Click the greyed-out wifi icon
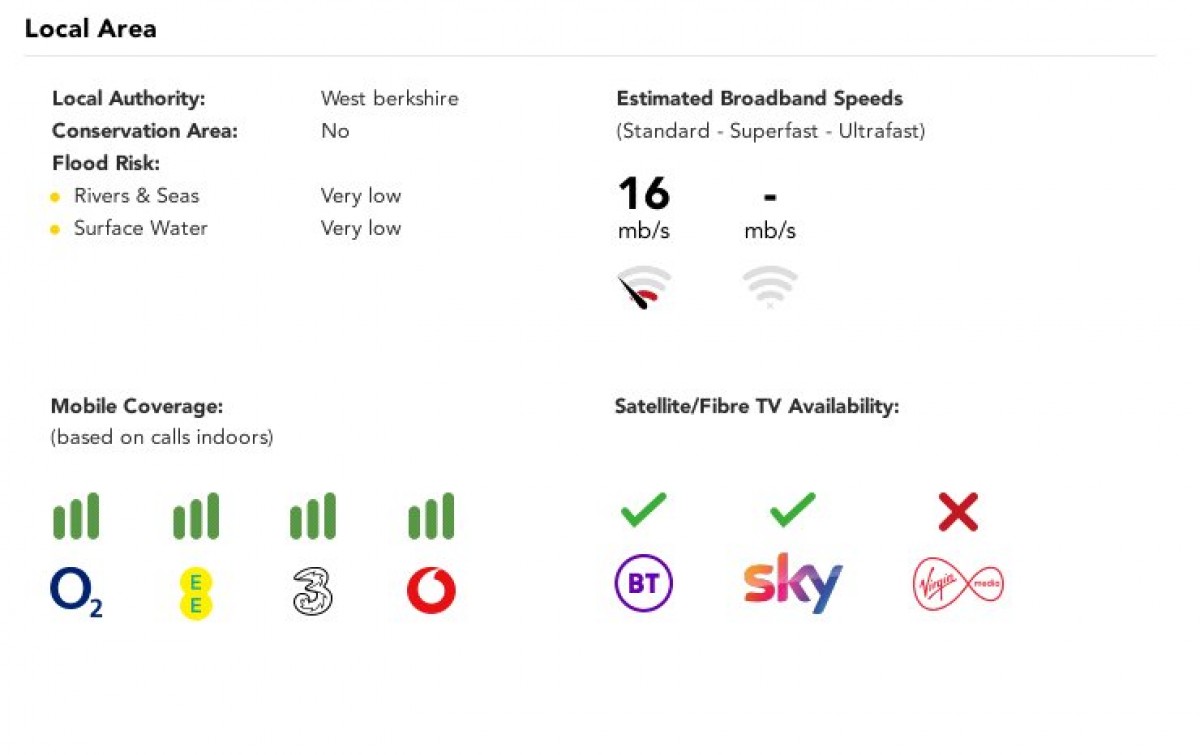The width and height of the screenshot is (1200, 755). [770, 288]
